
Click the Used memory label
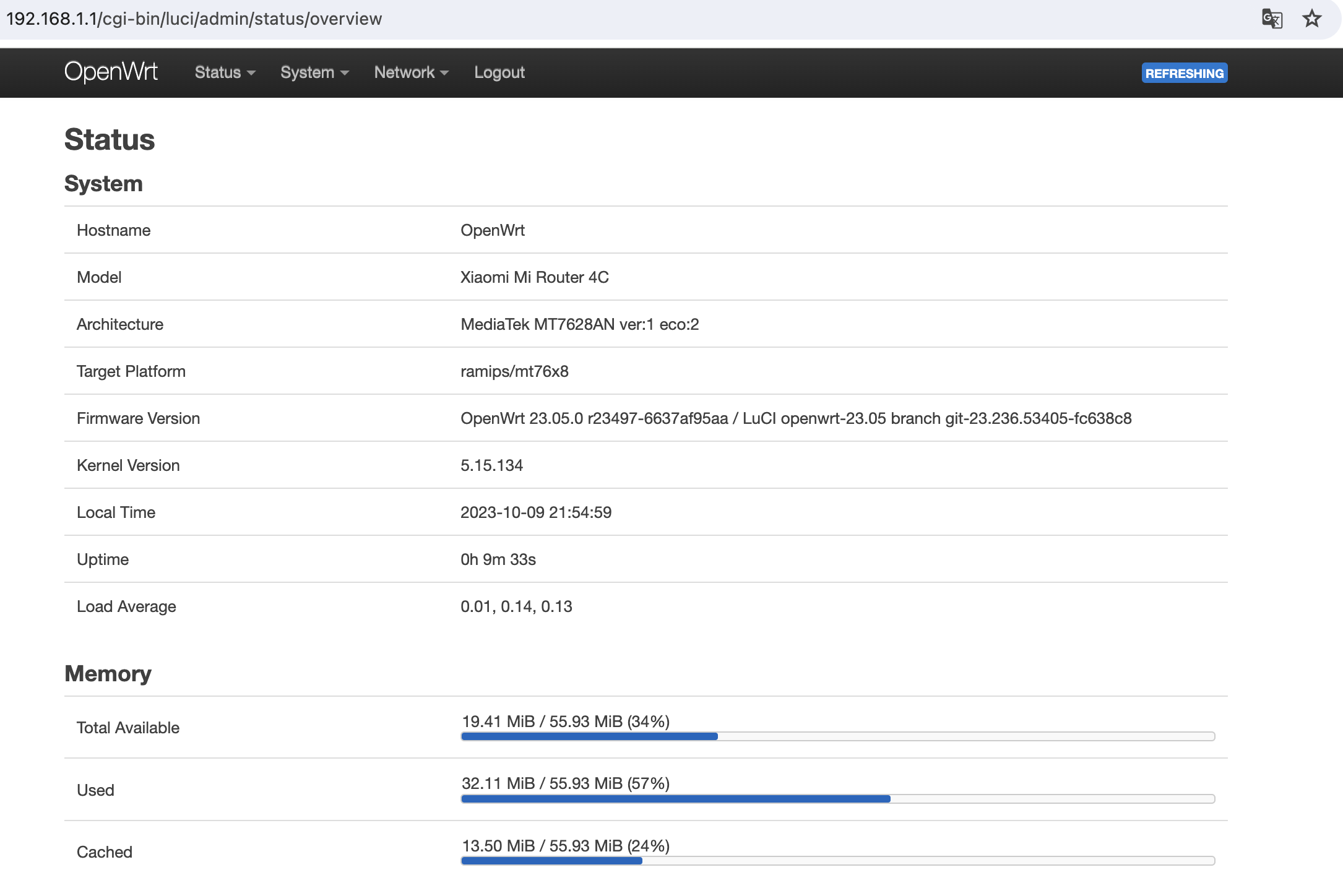pyautogui.click(x=95, y=790)
